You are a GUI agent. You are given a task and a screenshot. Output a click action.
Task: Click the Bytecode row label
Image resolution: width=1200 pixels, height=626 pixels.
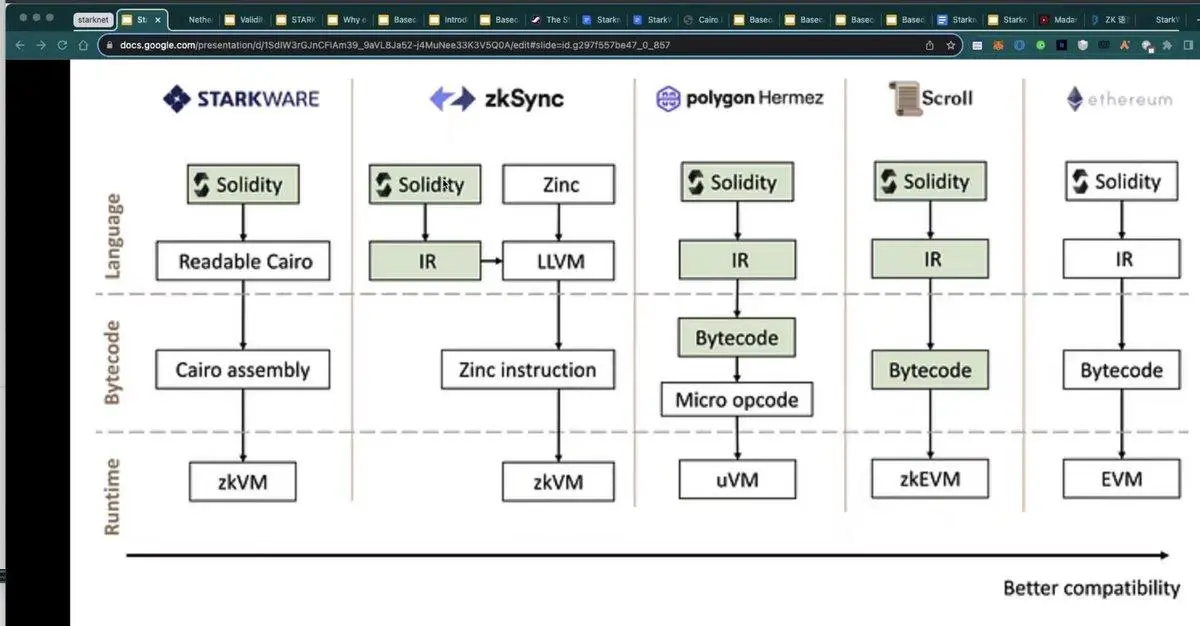click(x=113, y=363)
